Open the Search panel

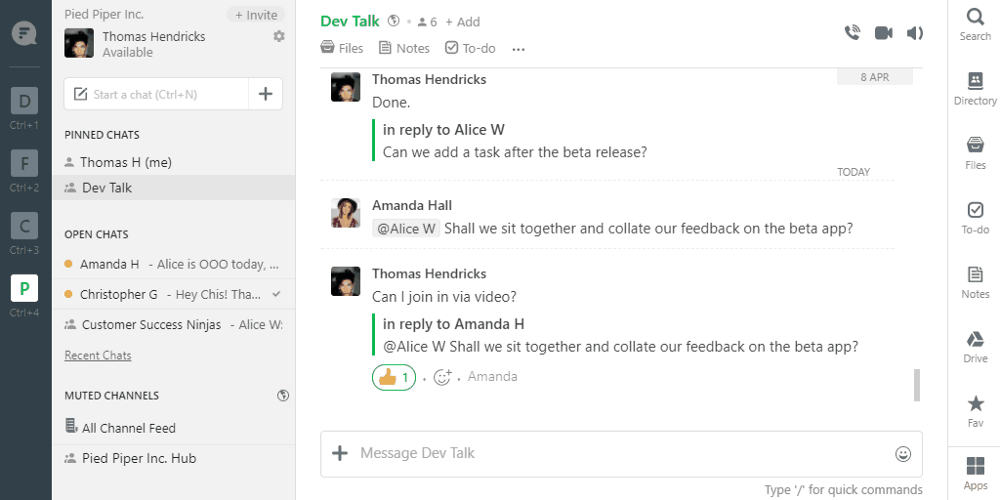[x=975, y=26]
